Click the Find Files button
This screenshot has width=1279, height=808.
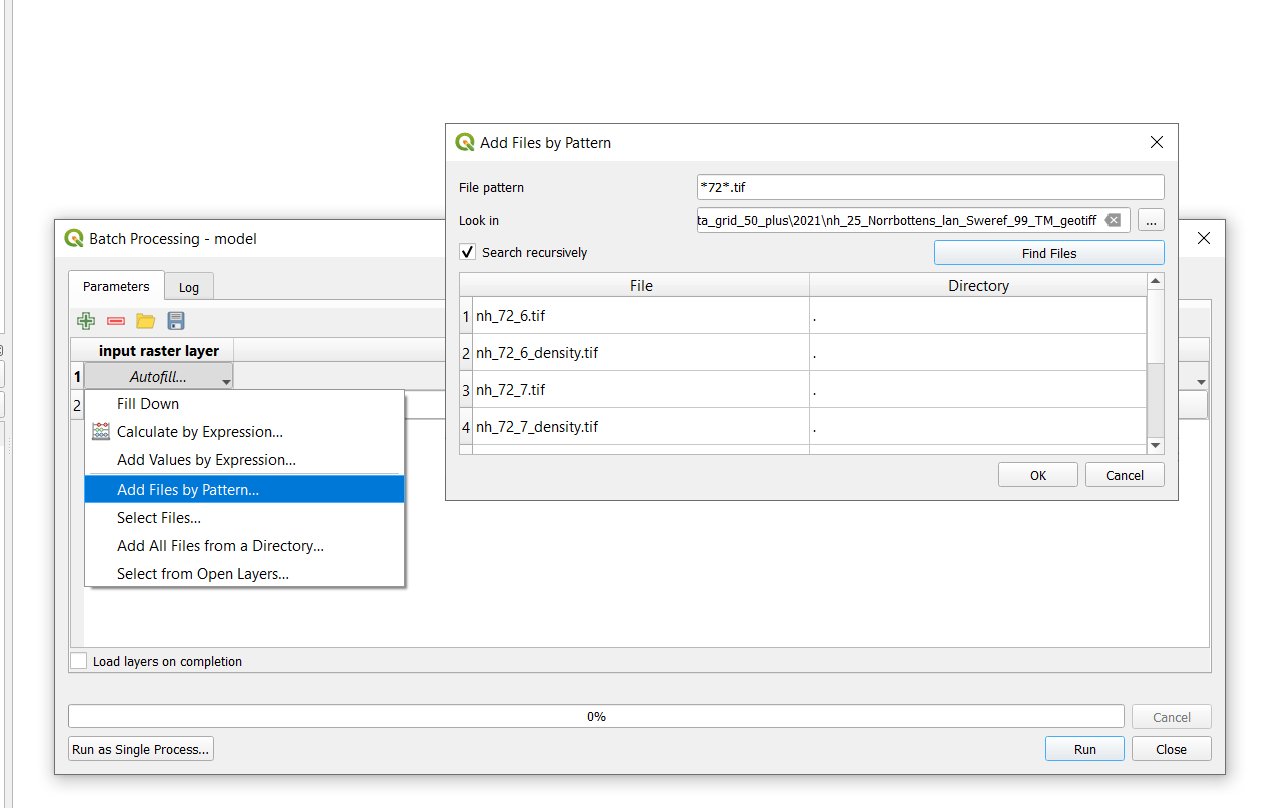pos(1048,252)
